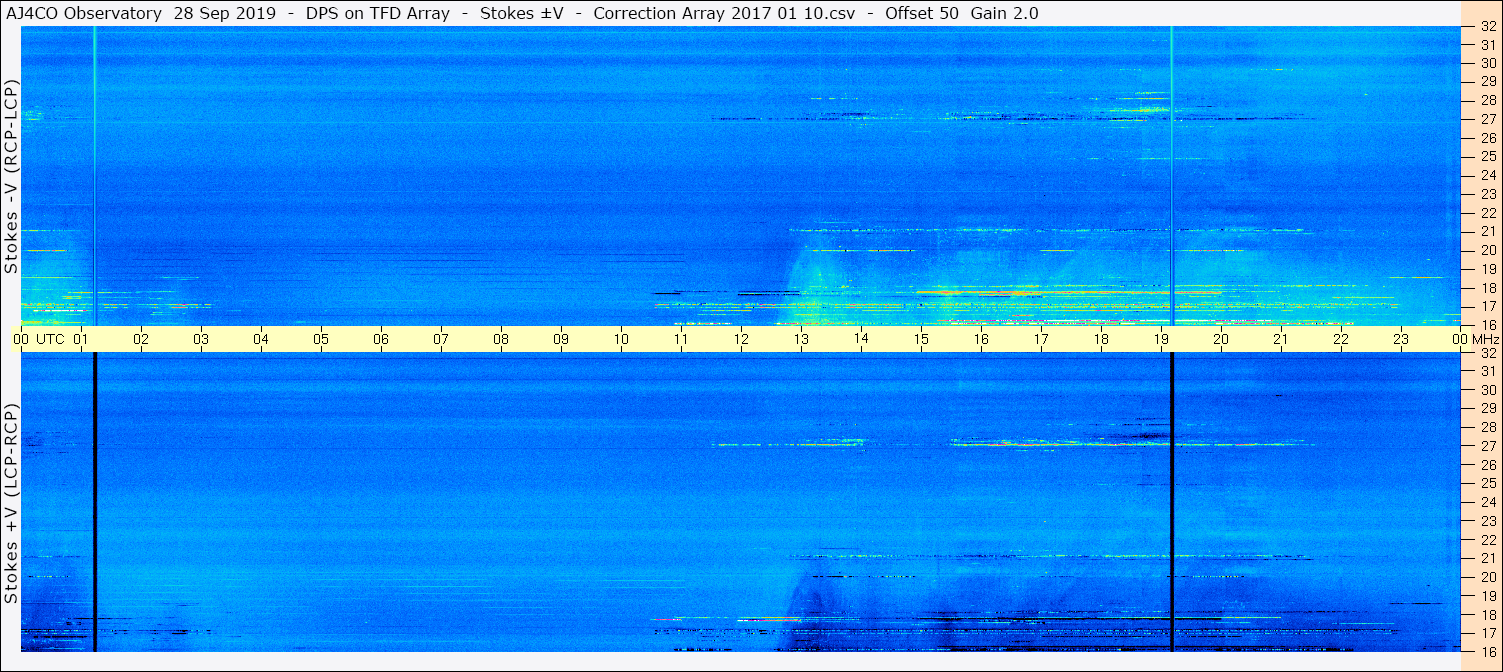Click the 32 MHz tick on upper scale
The height and width of the screenshot is (672, 1503).
point(1487,26)
